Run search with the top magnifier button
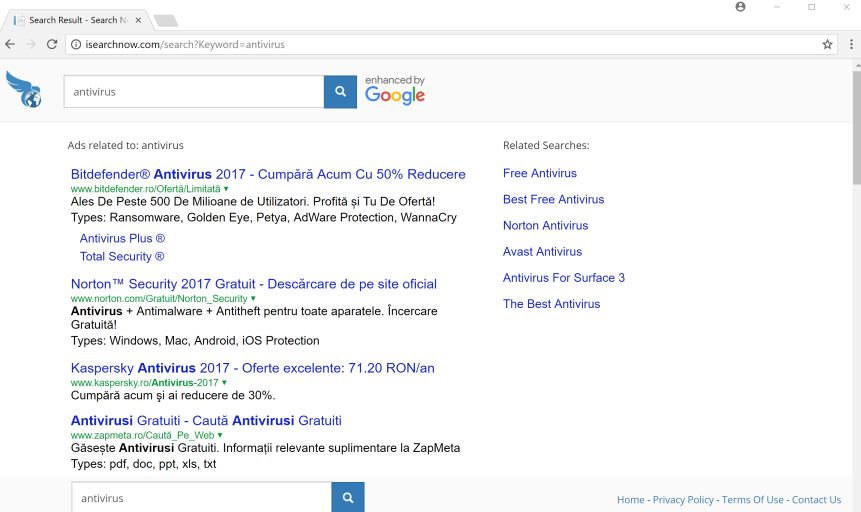Screen dimensions: 861x512 pos(340,92)
